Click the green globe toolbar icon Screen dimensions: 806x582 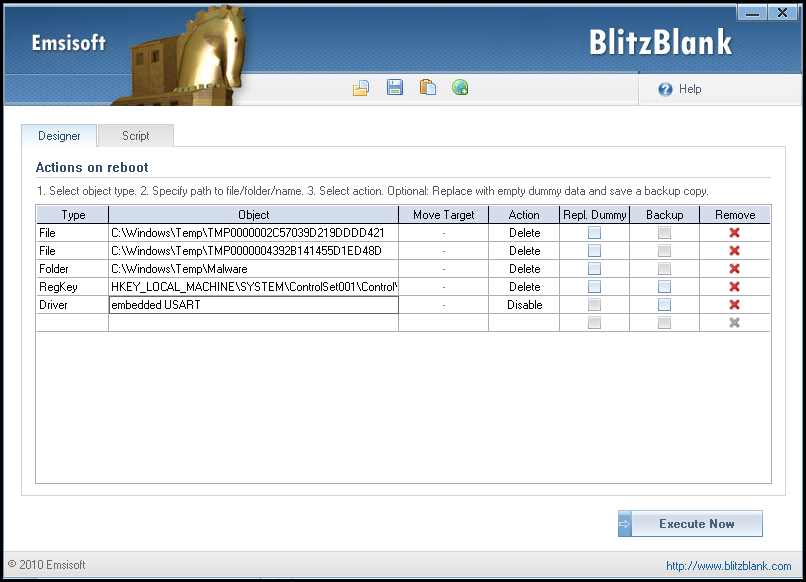tap(460, 87)
